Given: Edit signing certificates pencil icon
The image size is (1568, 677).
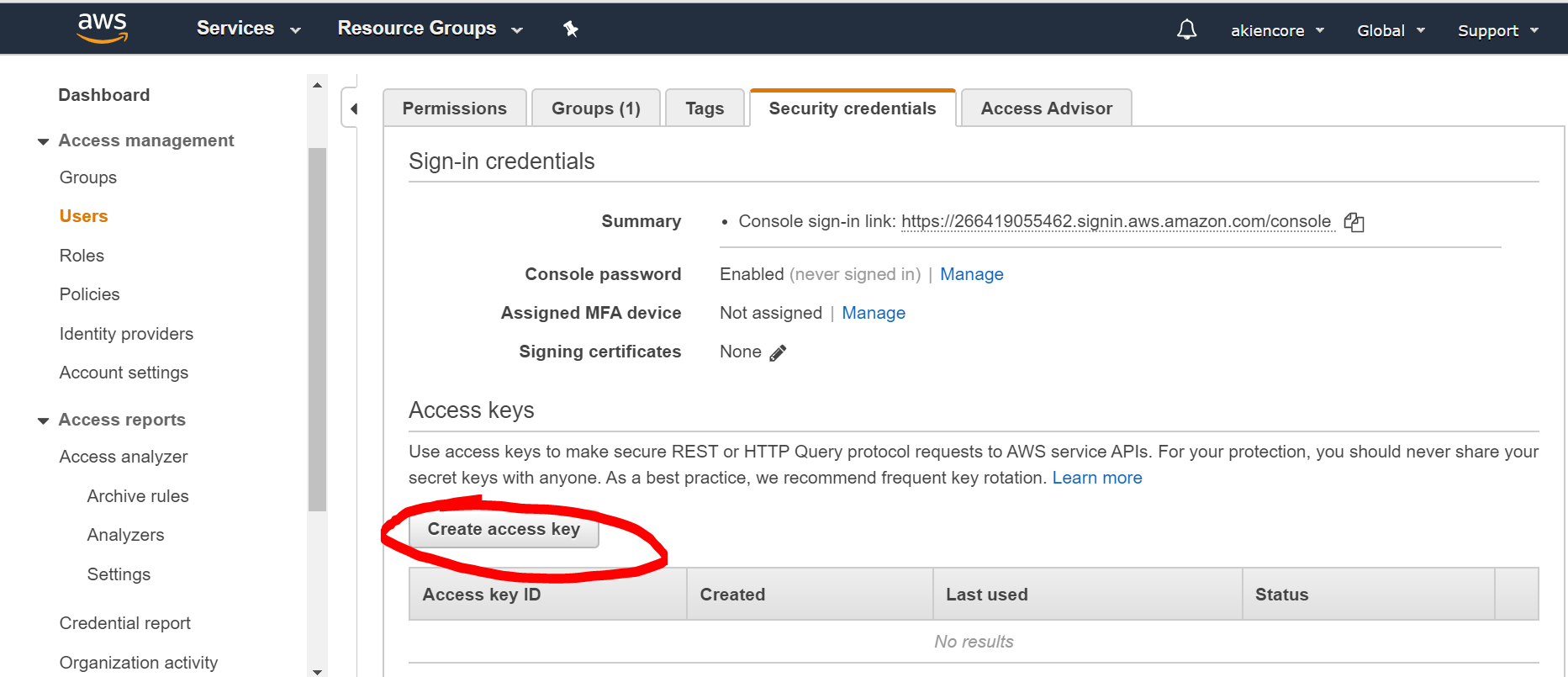Looking at the screenshot, I should tap(778, 353).
